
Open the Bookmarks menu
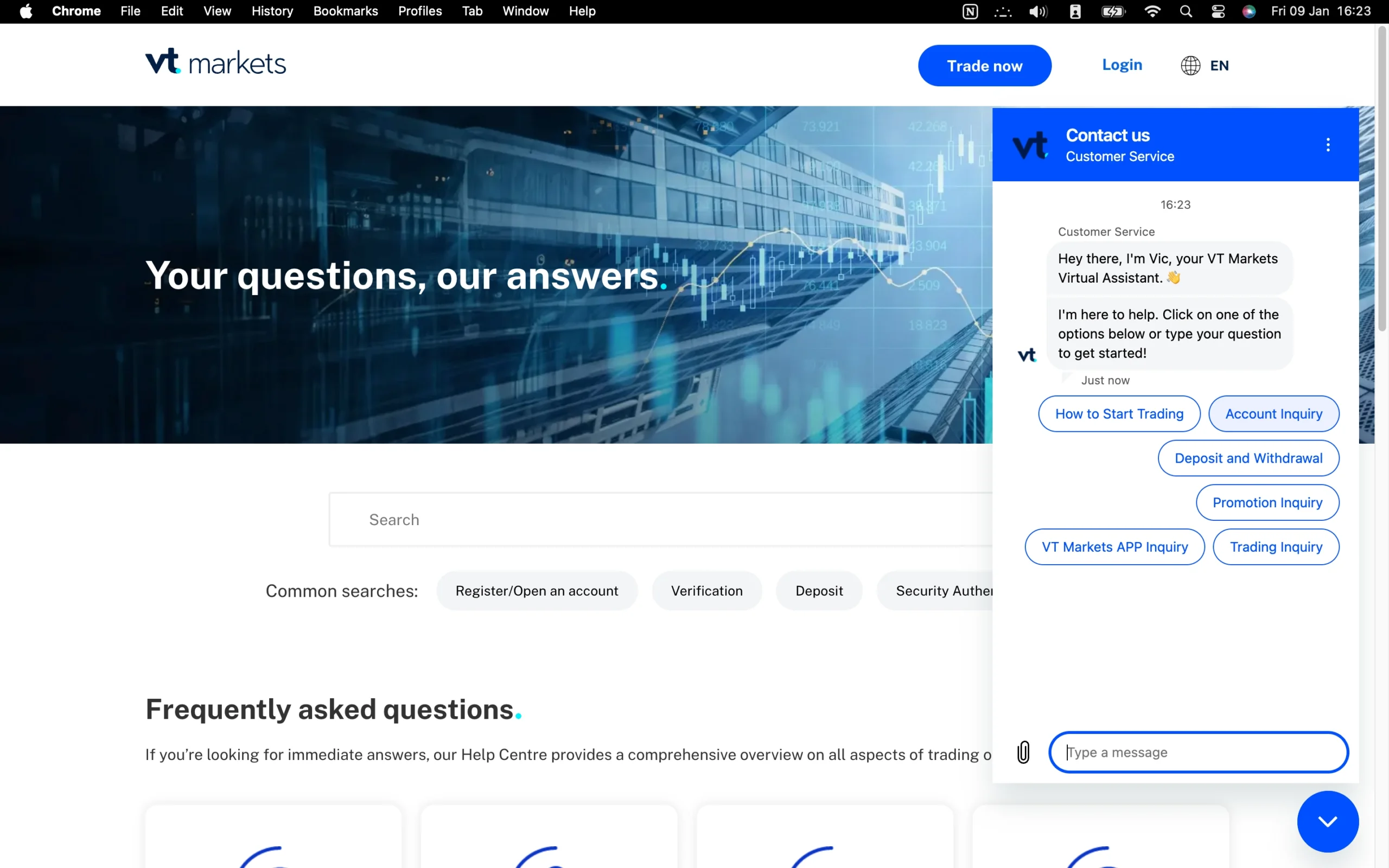click(345, 11)
